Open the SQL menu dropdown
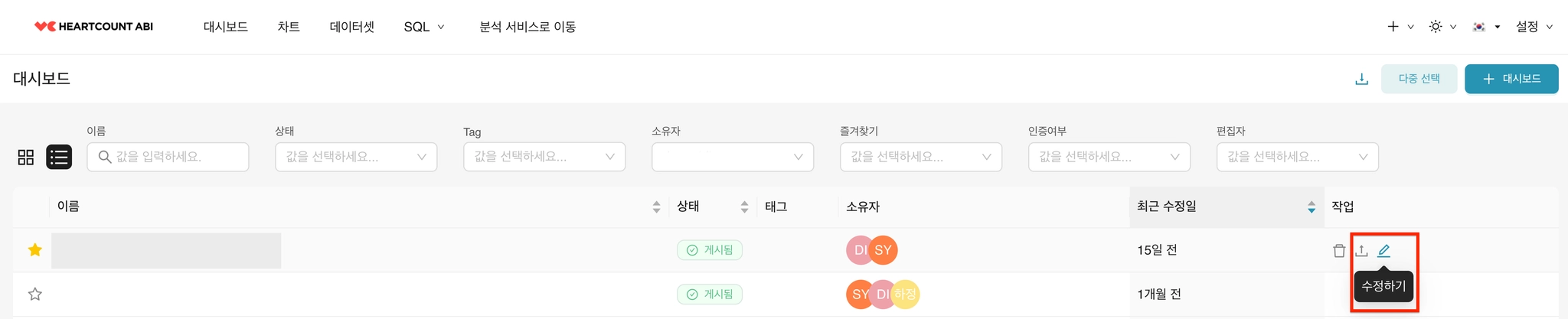Image resolution: width=1568 pixels, height=319 pixels. [x=423, y=27]
